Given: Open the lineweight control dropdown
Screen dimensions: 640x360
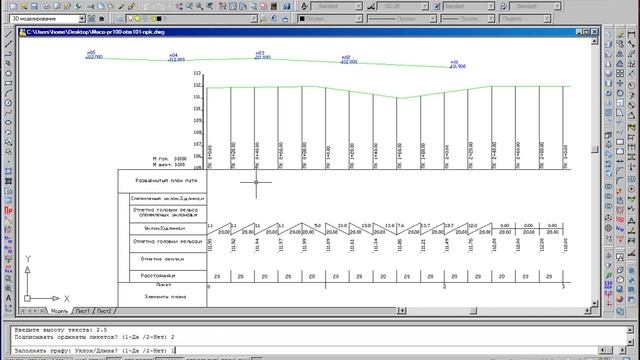Looking at the screenshot, I should (x=491, y=19).
